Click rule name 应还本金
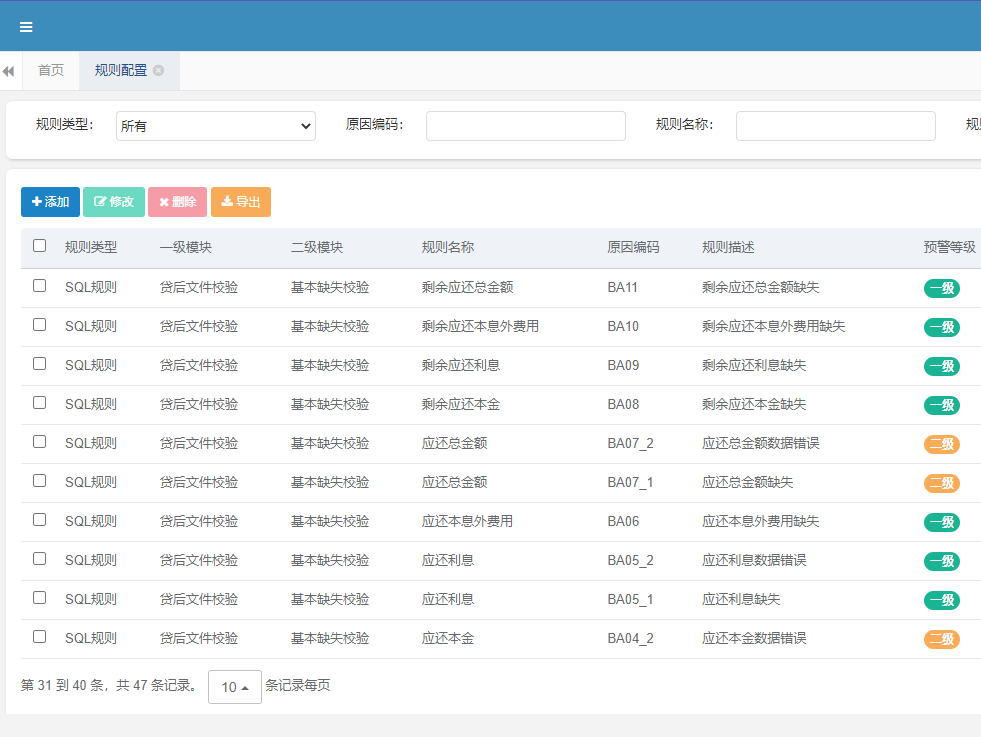Screen dimensions: 981x737 pyautogui.click(x=448, y=638)
